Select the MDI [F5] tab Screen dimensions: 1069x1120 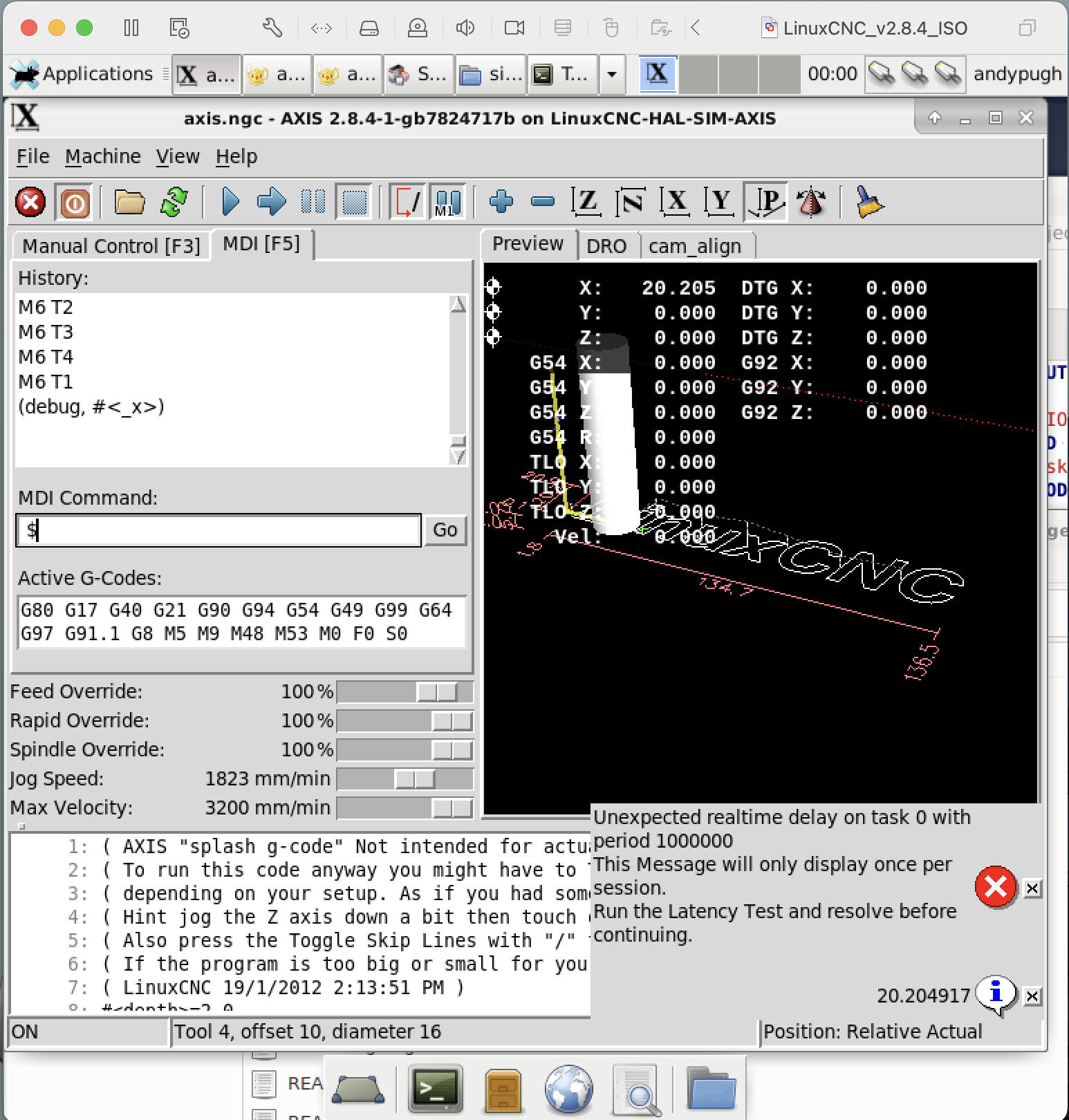261,244
